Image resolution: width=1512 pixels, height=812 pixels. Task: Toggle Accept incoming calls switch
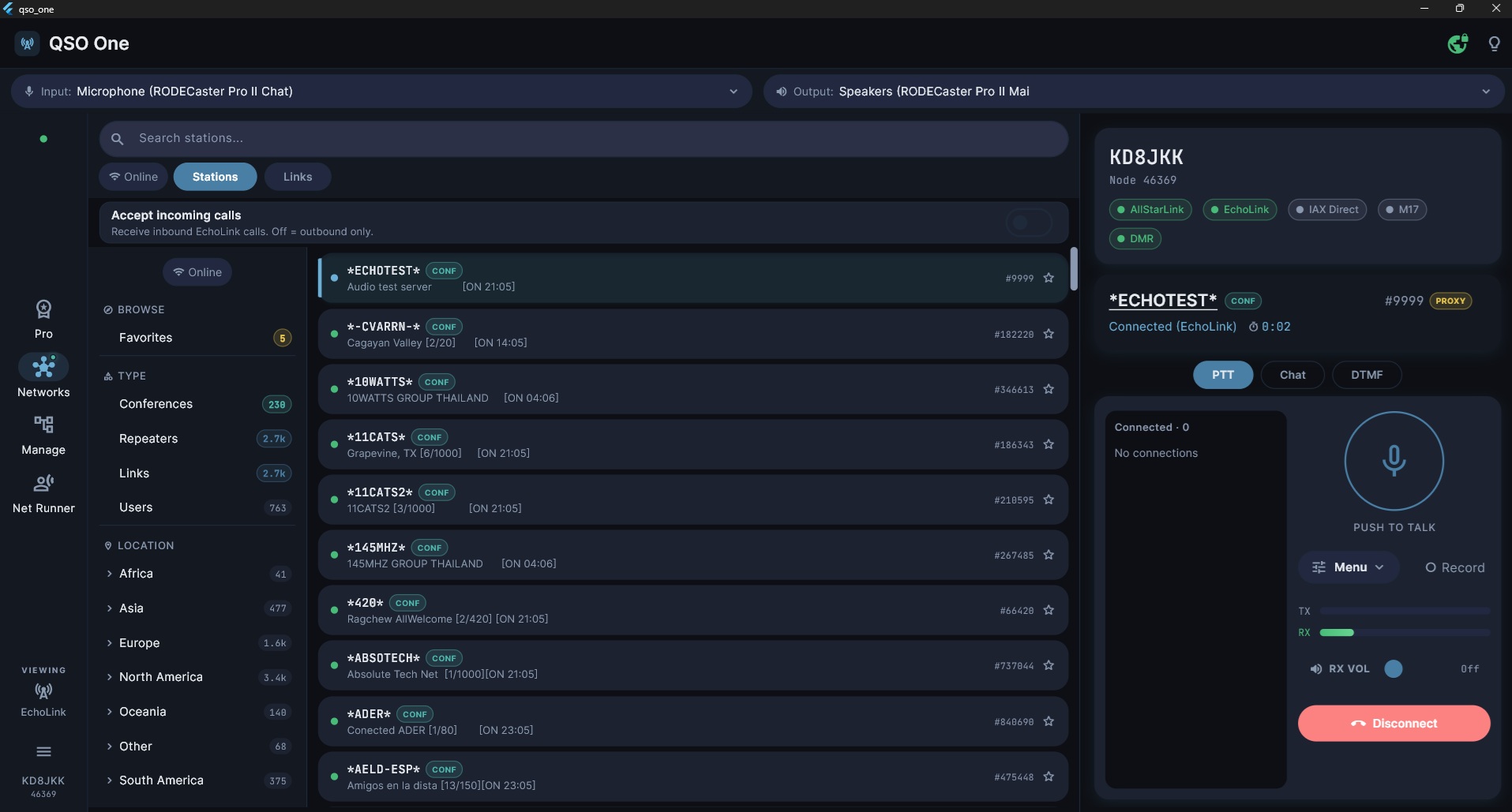1029,223
